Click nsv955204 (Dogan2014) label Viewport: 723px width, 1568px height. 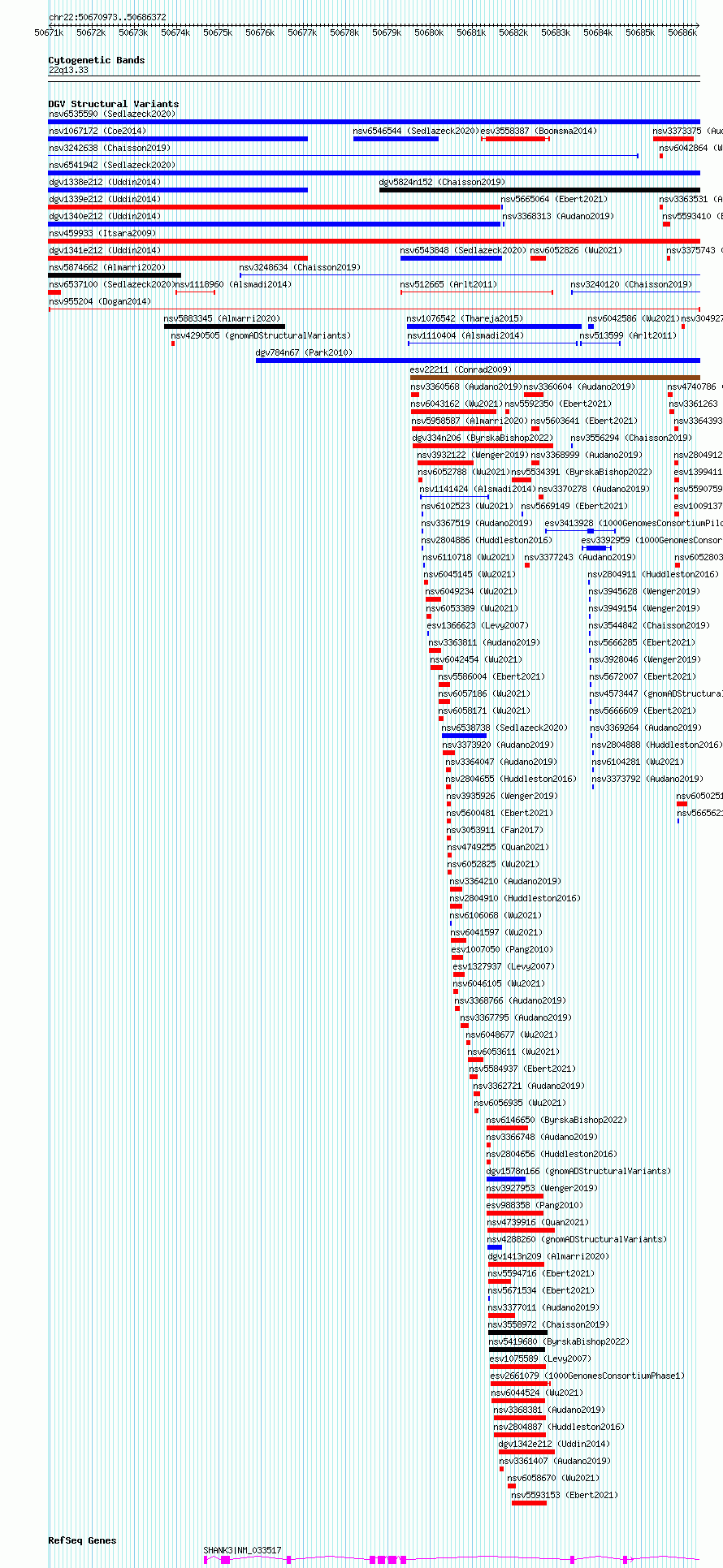point(100,301)
